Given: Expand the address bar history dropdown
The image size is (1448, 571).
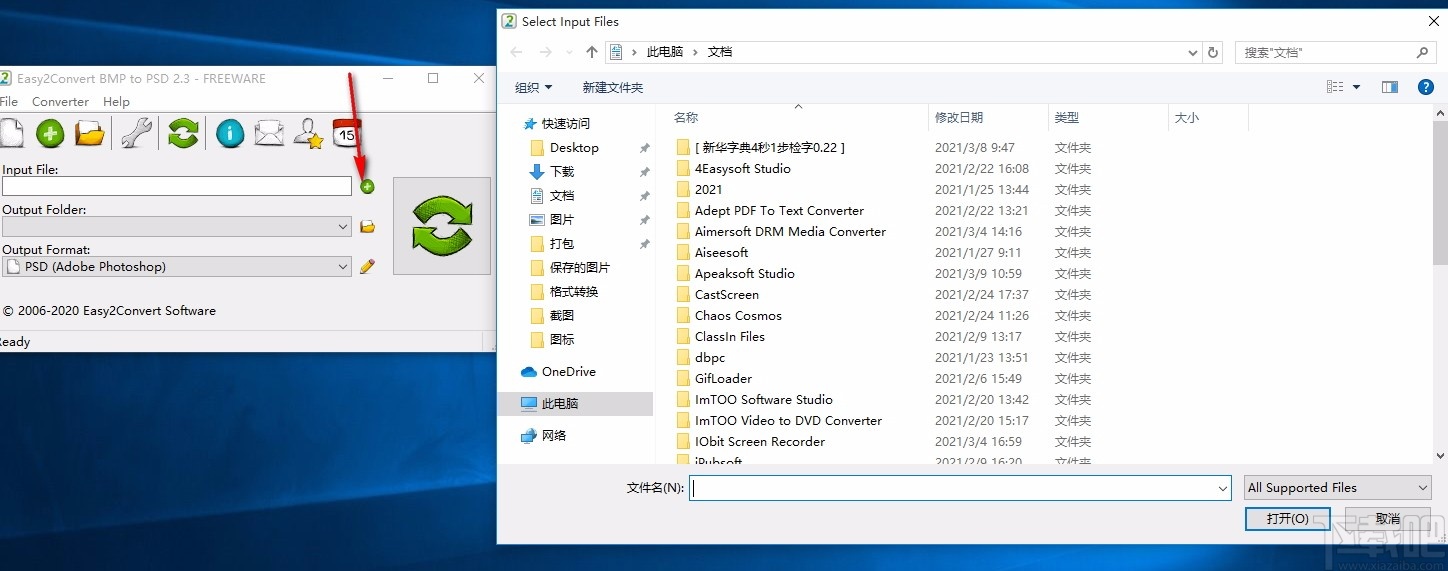Looking at the screenshot, I should [1192, 52].
